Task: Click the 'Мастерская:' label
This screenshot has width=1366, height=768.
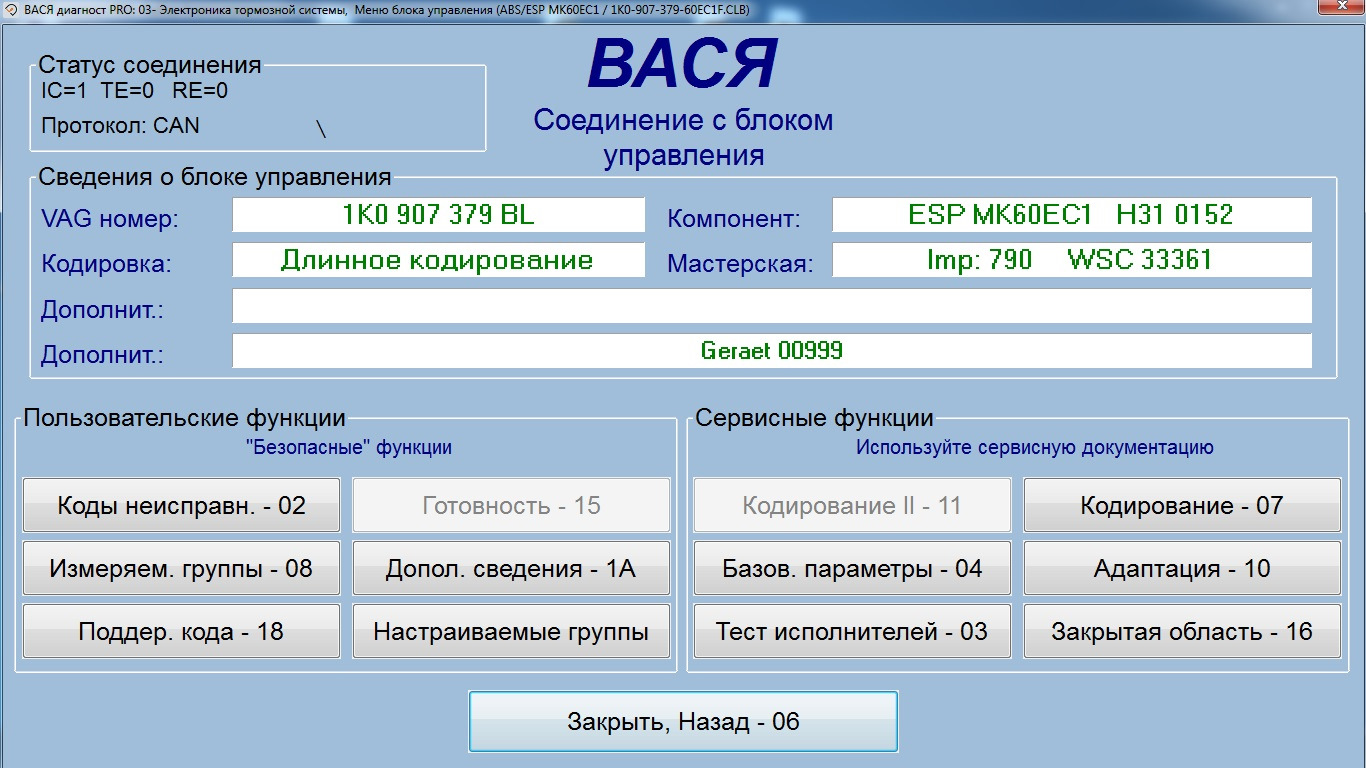Action: coord(740,265)
